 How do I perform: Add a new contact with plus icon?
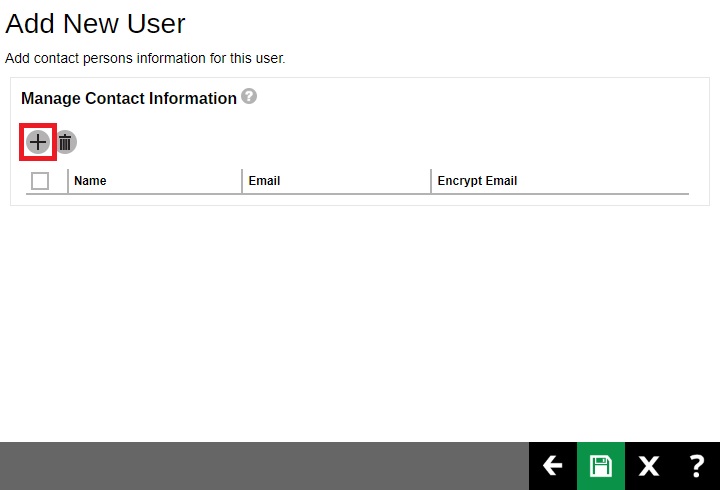coord(38,142)
